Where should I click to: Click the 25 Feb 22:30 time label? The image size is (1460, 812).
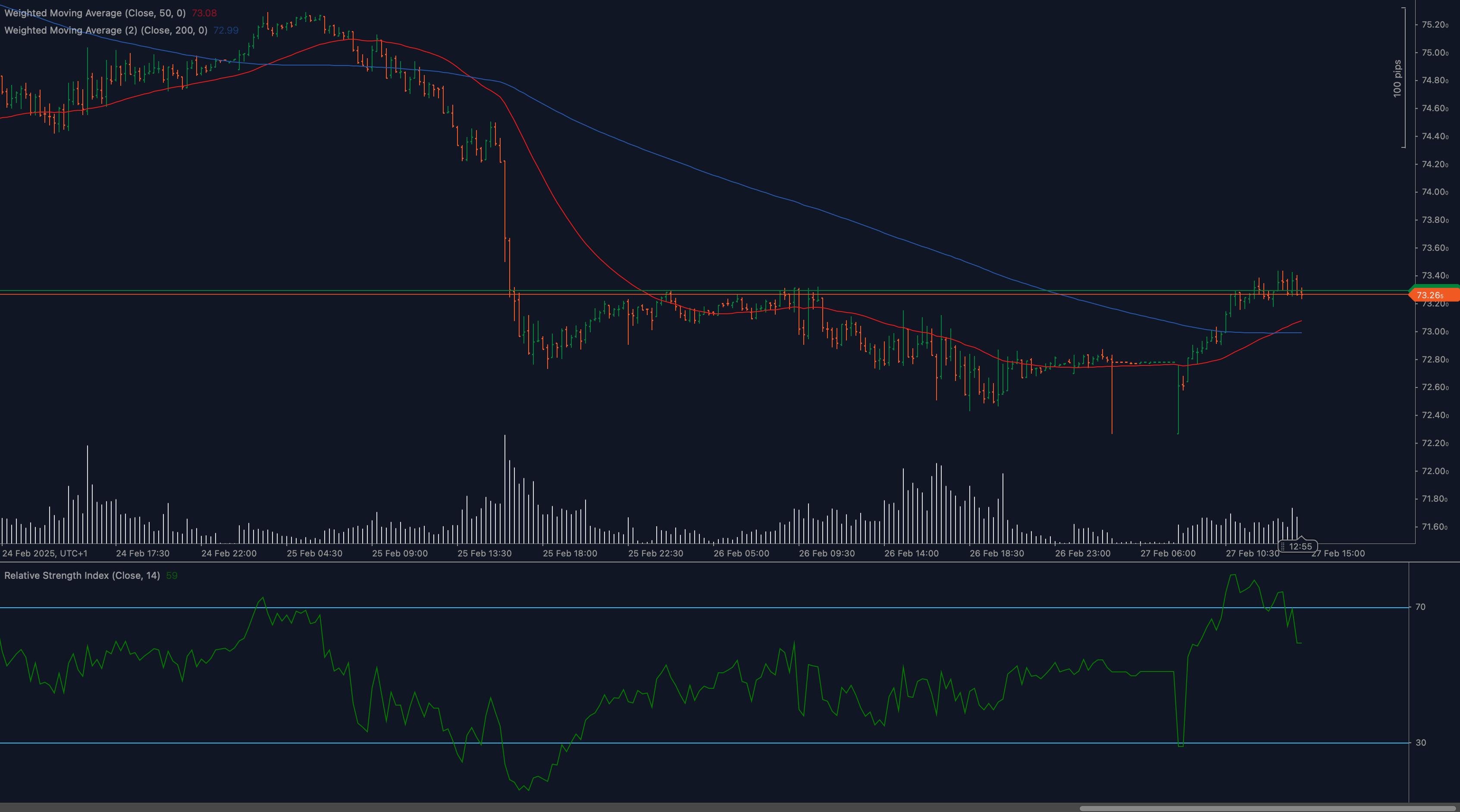[x=656, y=553]
